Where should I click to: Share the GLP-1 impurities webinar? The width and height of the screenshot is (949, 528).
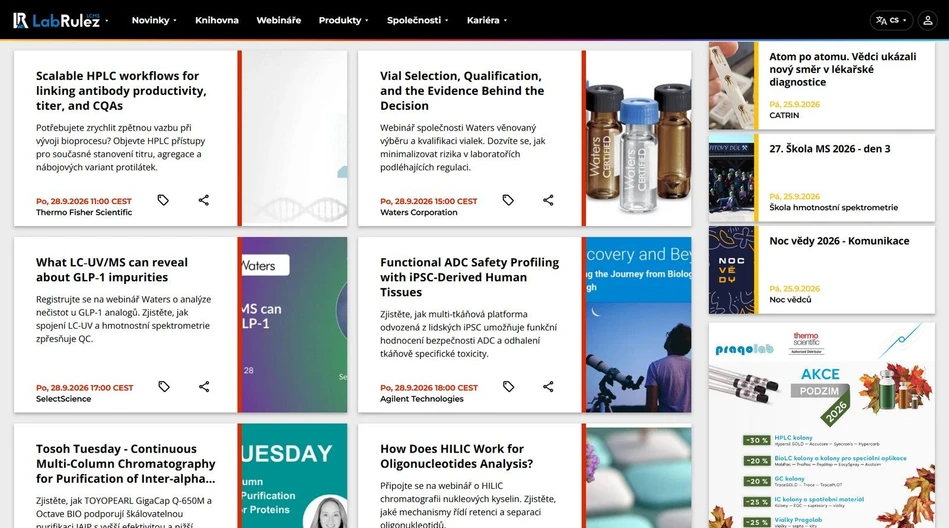(x=204, y=386)
